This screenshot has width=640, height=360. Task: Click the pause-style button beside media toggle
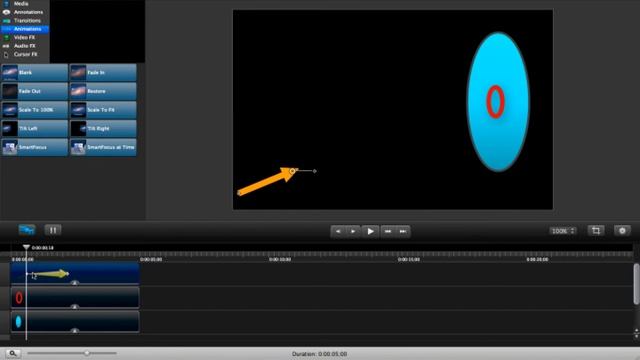[x=53, y=230]
